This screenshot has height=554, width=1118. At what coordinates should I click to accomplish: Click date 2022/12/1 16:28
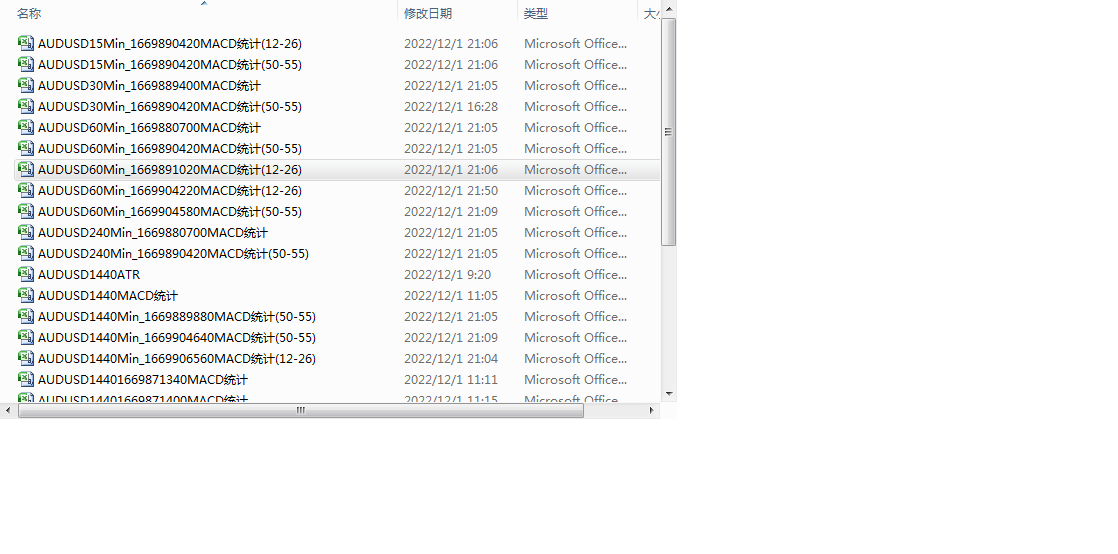point(451,106)
